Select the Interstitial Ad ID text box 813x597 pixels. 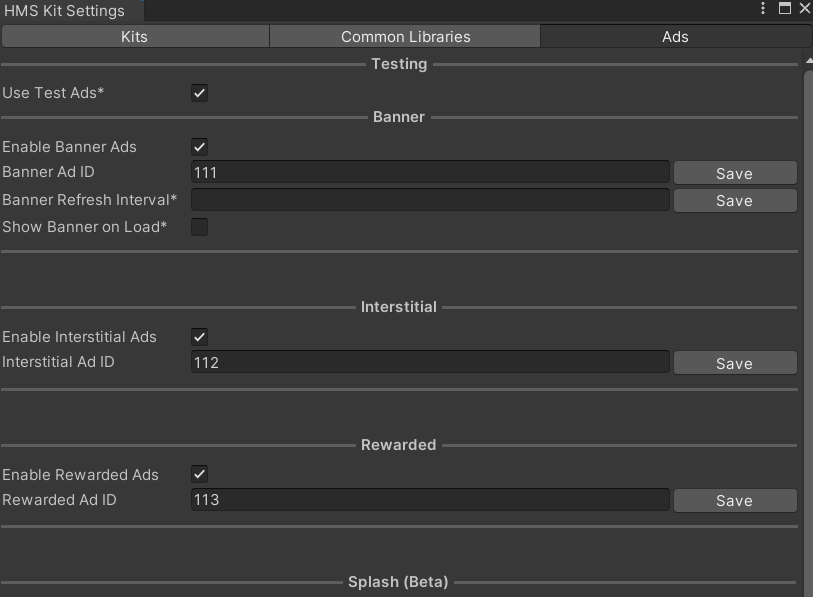tap(430, 361)
